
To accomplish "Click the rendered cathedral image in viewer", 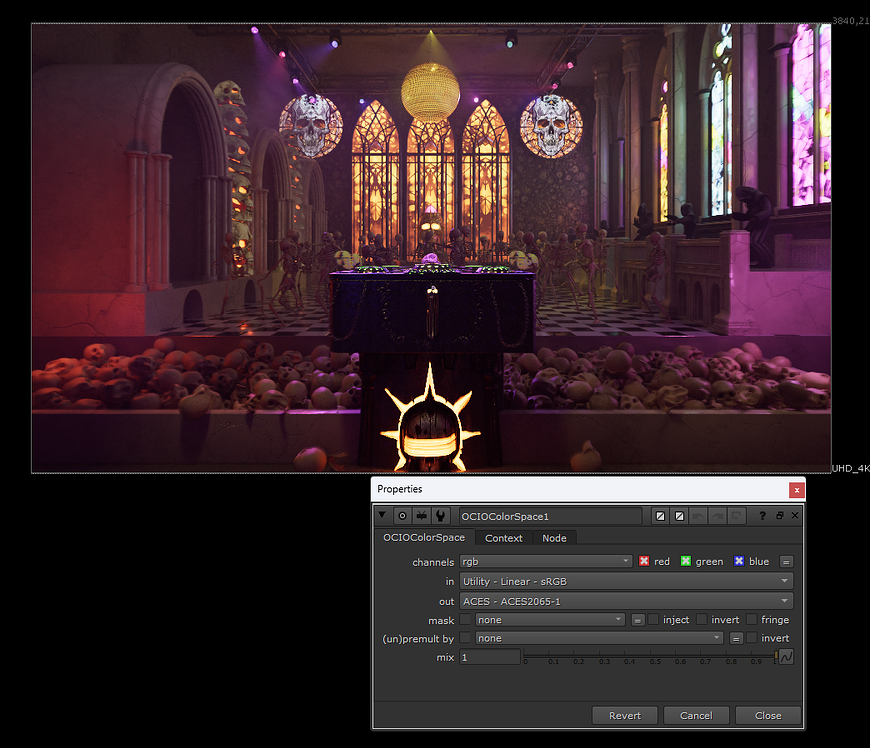I will pos(431,248).
